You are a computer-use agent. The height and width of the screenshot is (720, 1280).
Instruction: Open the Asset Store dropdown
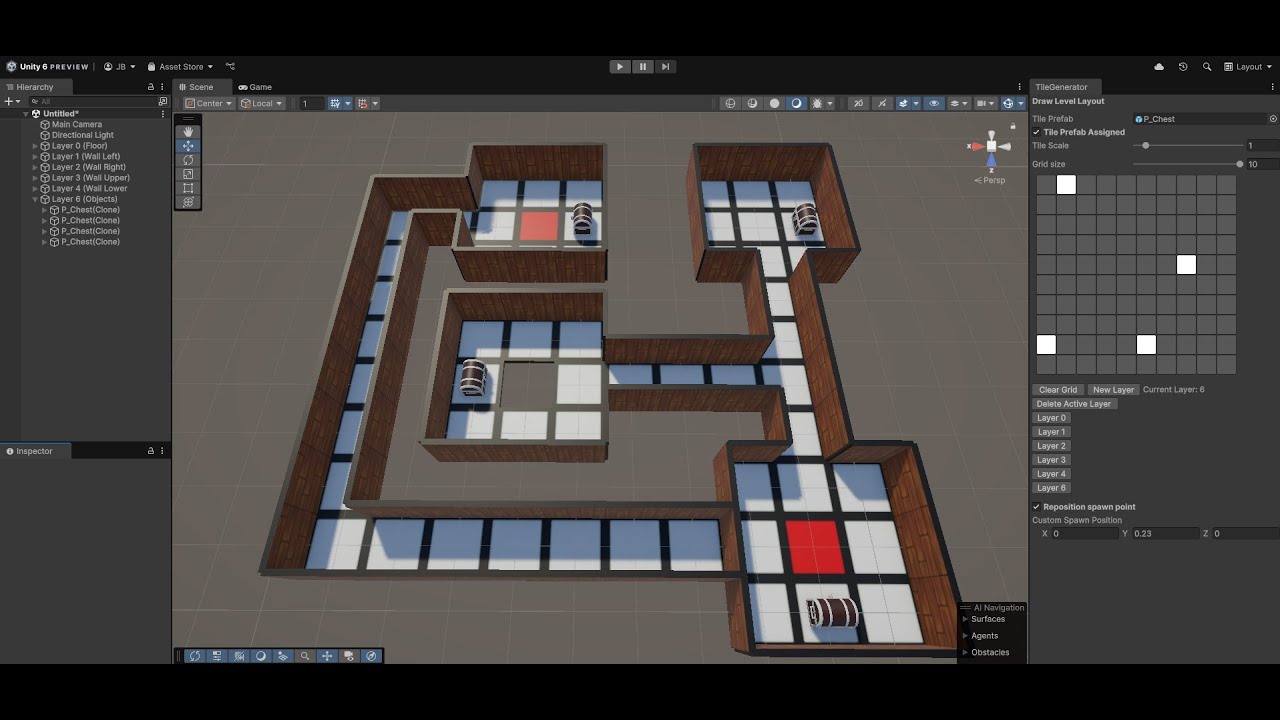(180, 67)
